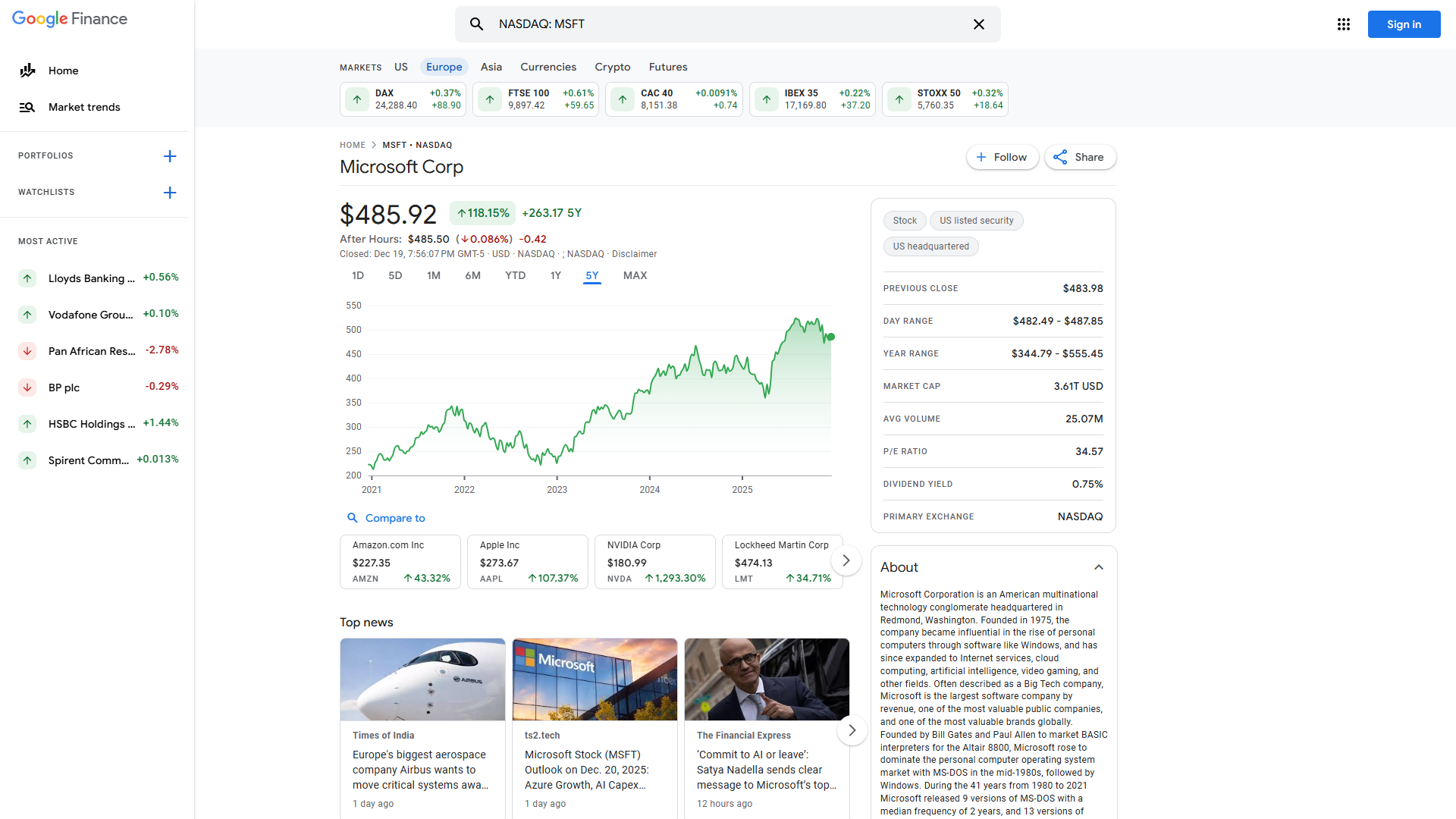Image resolution: width=1456 pixels, height=819 pixels.
Task: Open Home from the sidebar
Action: point(63,71)
